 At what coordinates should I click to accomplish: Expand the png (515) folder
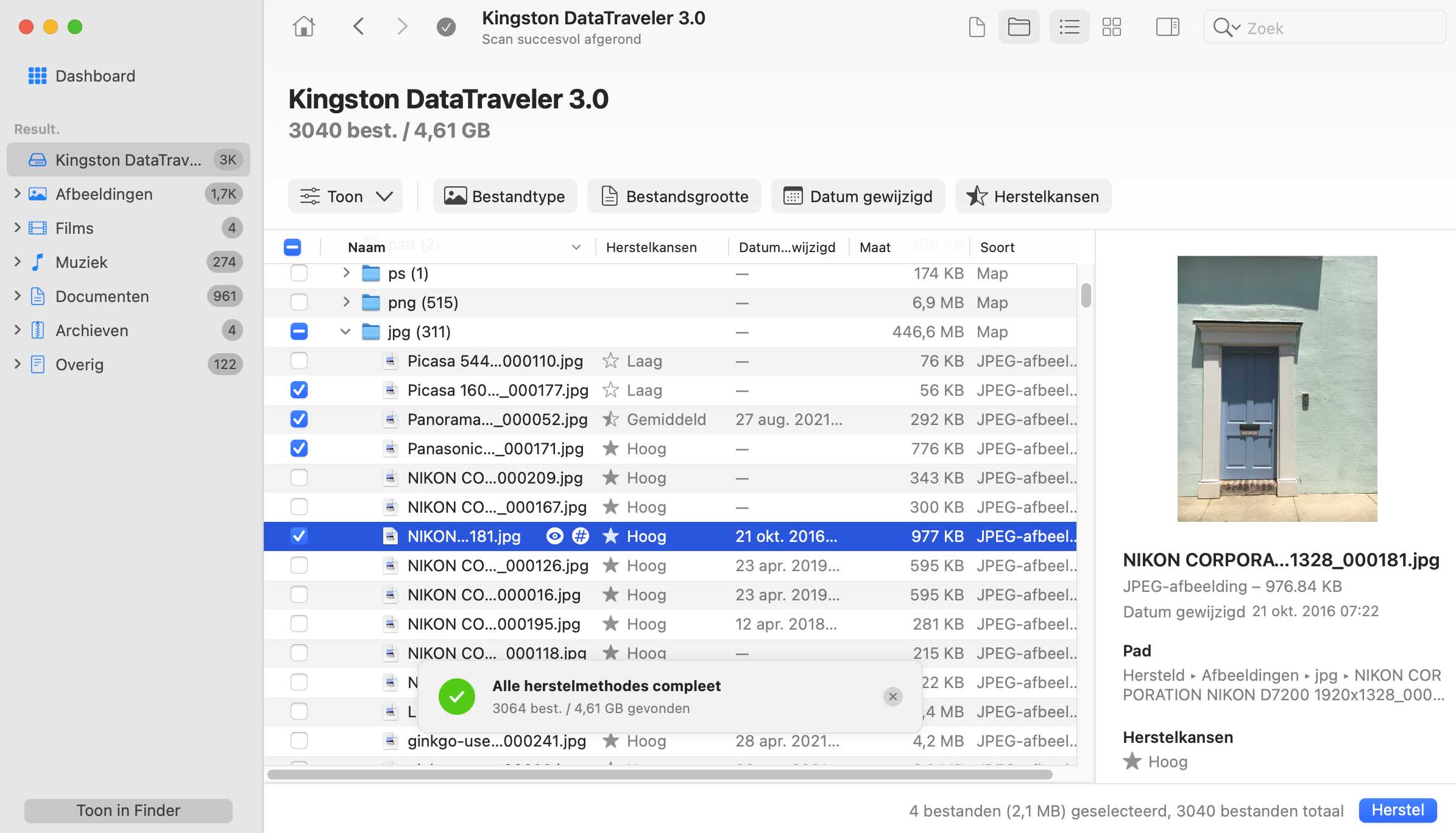[346, 302]
